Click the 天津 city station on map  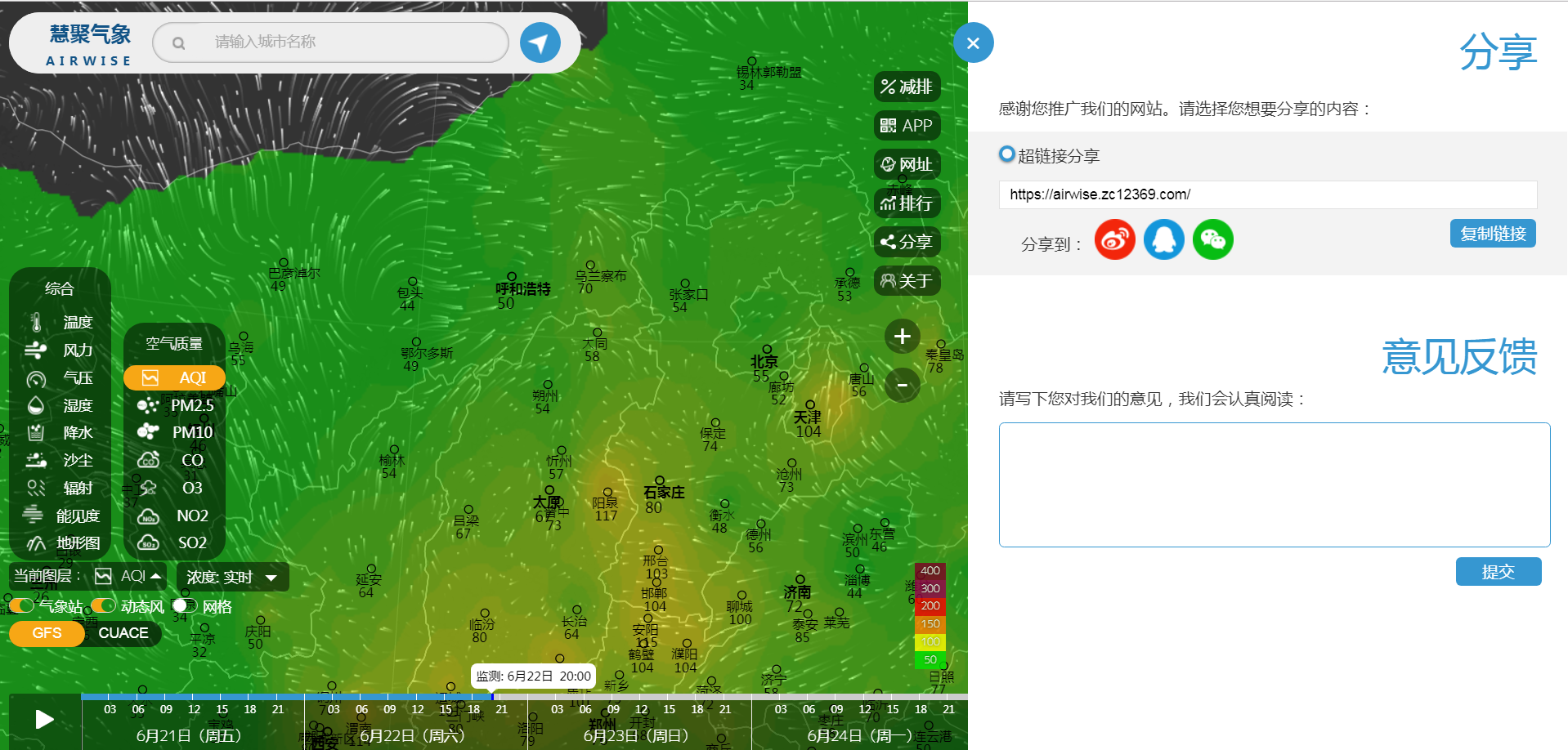pos(808,417)
